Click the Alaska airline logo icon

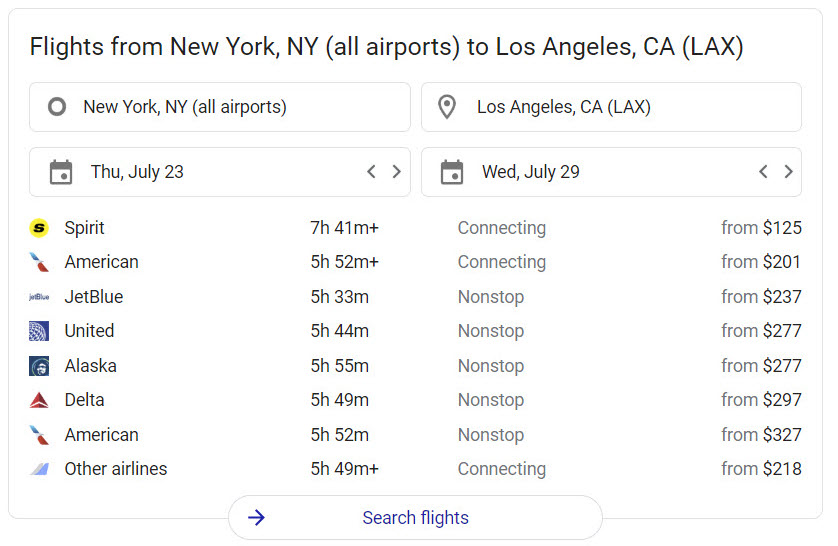click(39, 366)
